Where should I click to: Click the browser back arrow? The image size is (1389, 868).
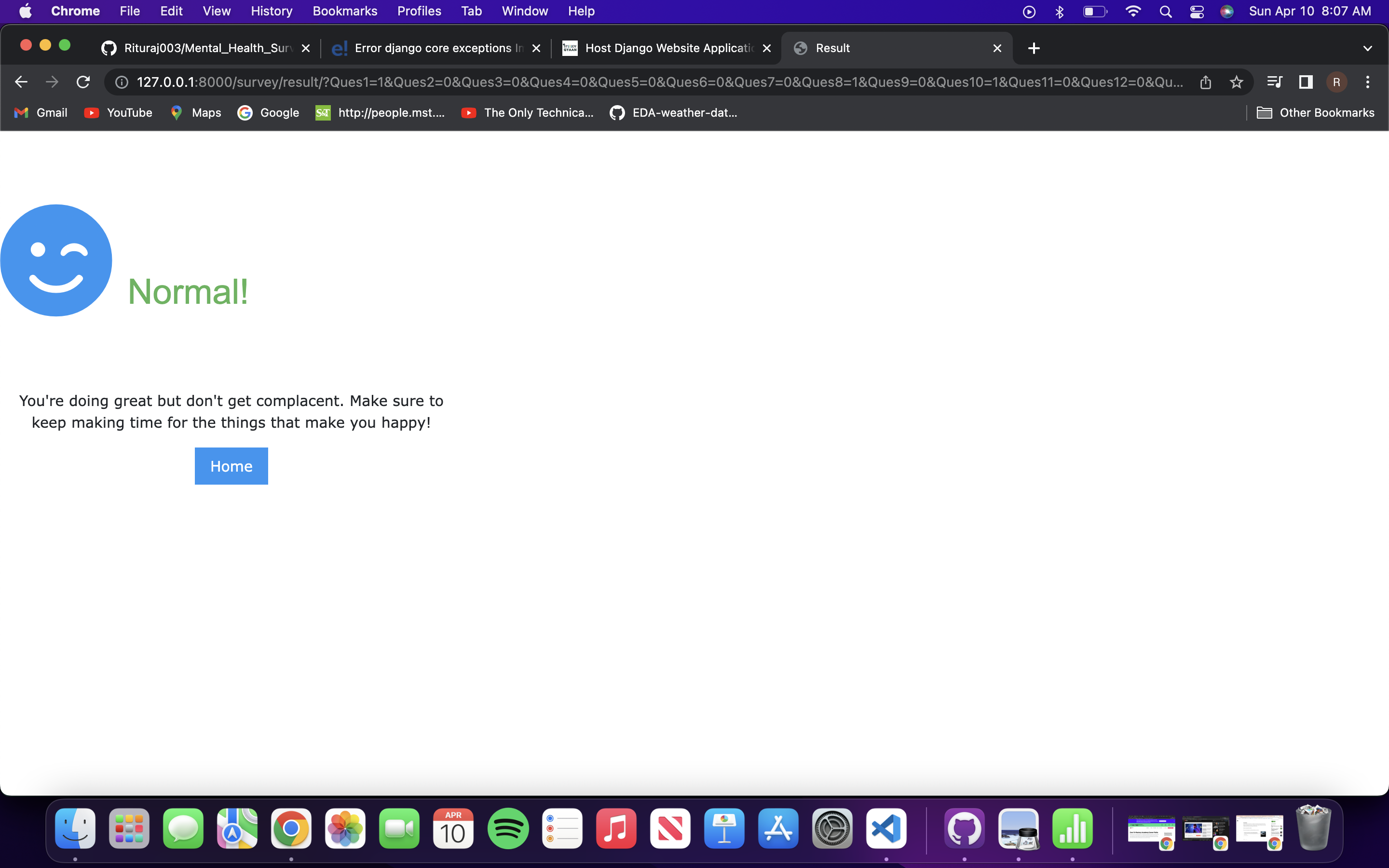(x=21, y=82)
